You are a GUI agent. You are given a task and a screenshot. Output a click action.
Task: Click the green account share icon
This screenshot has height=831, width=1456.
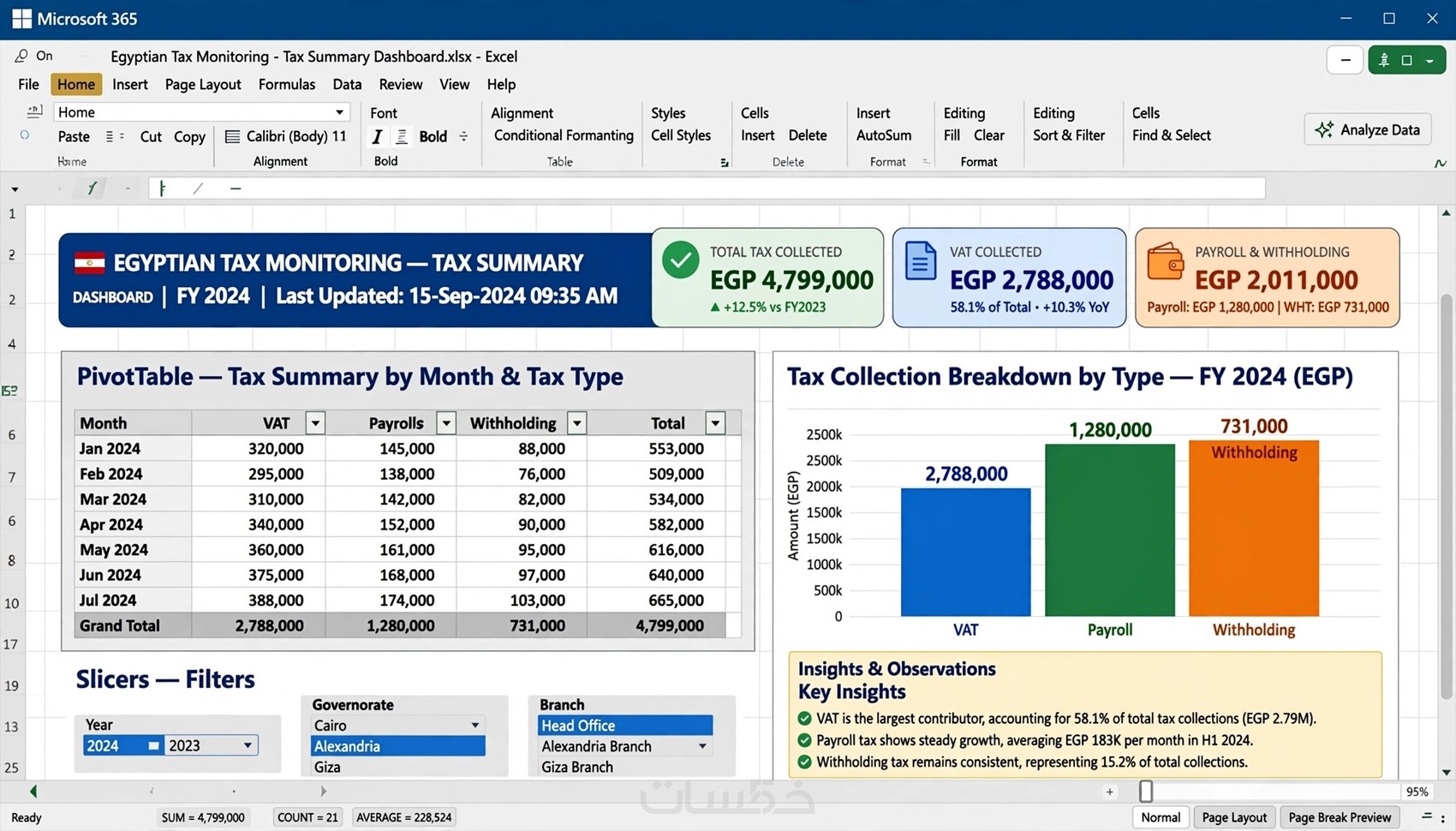point(1384,60)
